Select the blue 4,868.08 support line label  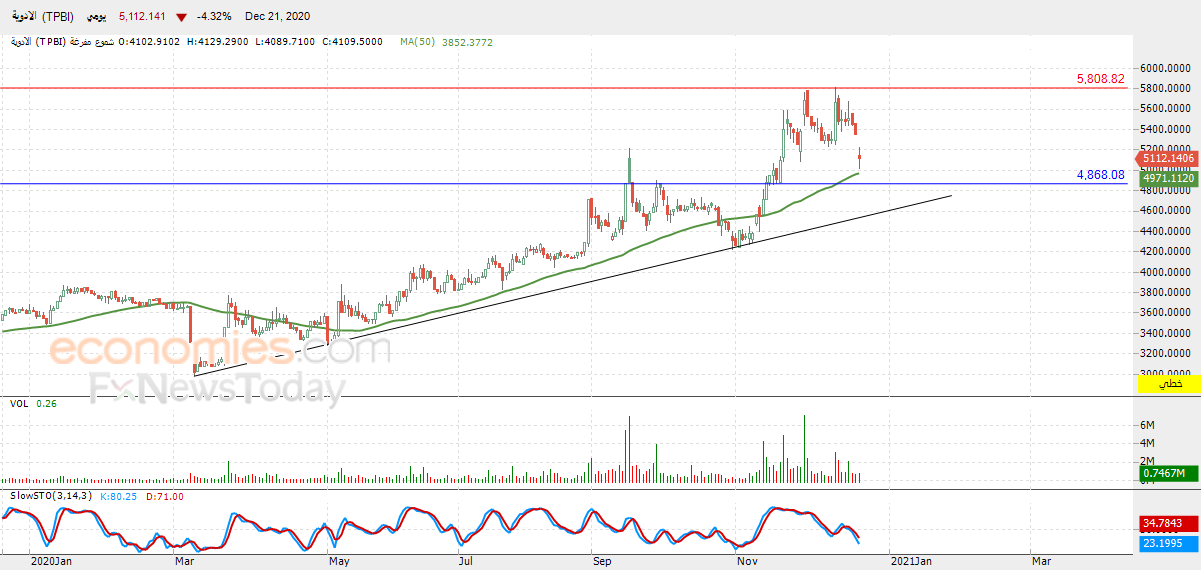(1100, 175)
